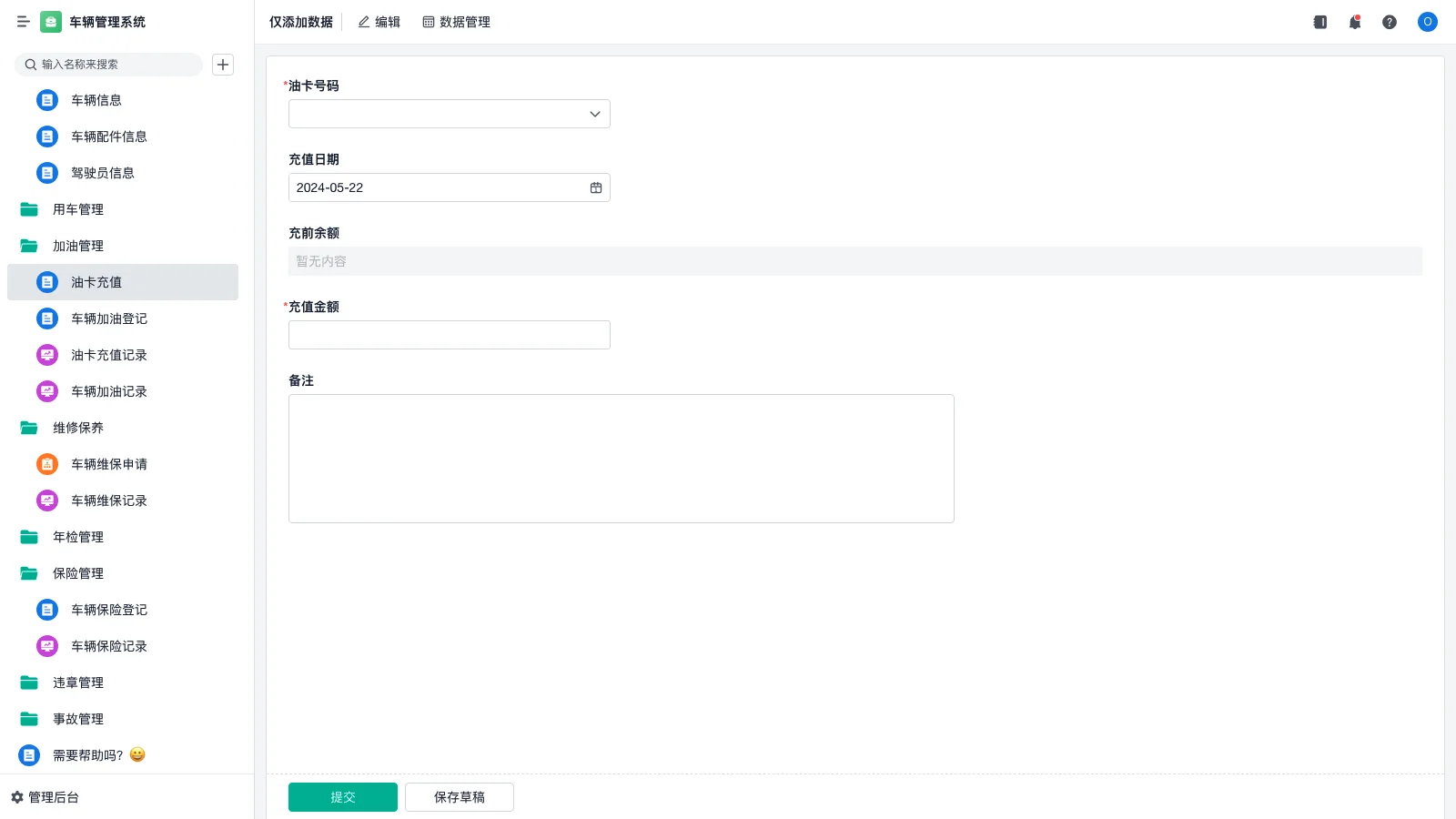Image resolution: width=1456 pixels, height=819 pixels.
Task: Open 管理后台 via the gear icon
Action: point(17,797)
